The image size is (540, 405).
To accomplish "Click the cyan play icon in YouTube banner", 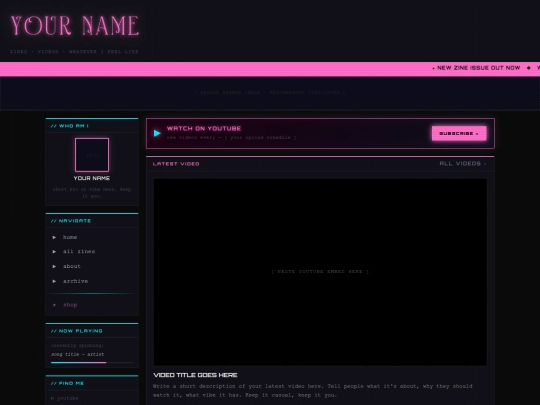I will (157, 133).
